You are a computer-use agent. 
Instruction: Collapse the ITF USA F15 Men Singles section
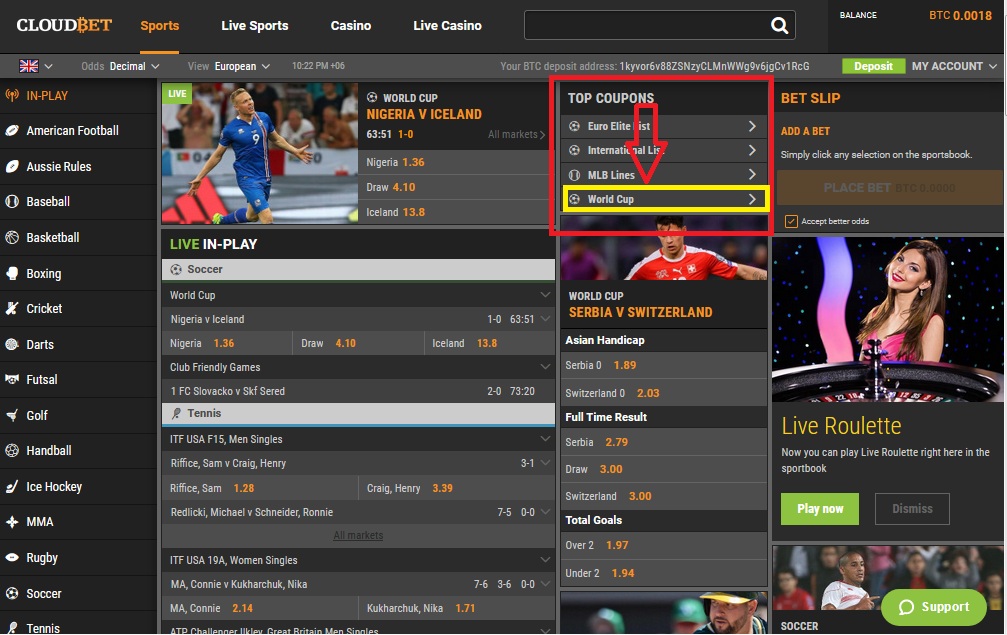(x=545, y=439)
